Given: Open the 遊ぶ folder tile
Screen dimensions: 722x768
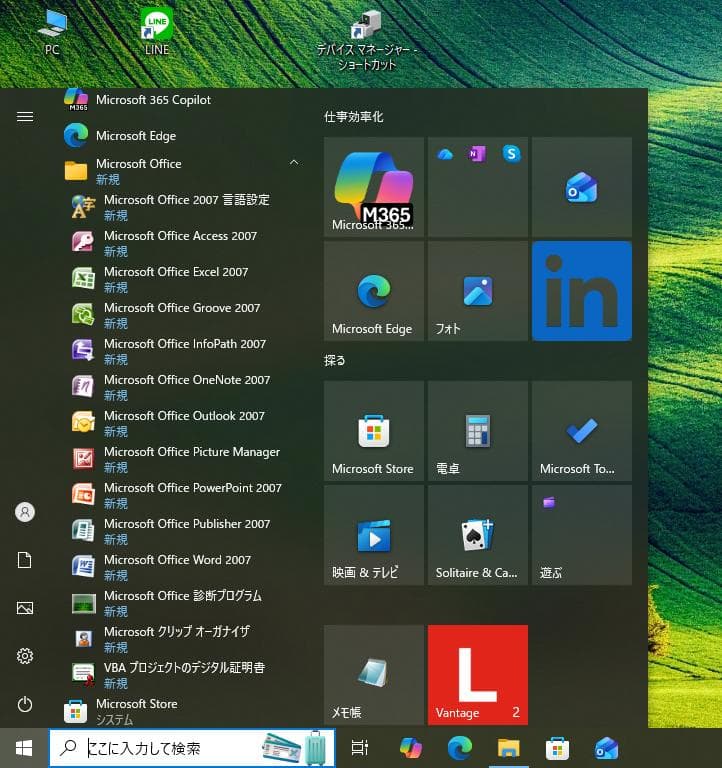Looking at the screenshot, I should point(581,535).
